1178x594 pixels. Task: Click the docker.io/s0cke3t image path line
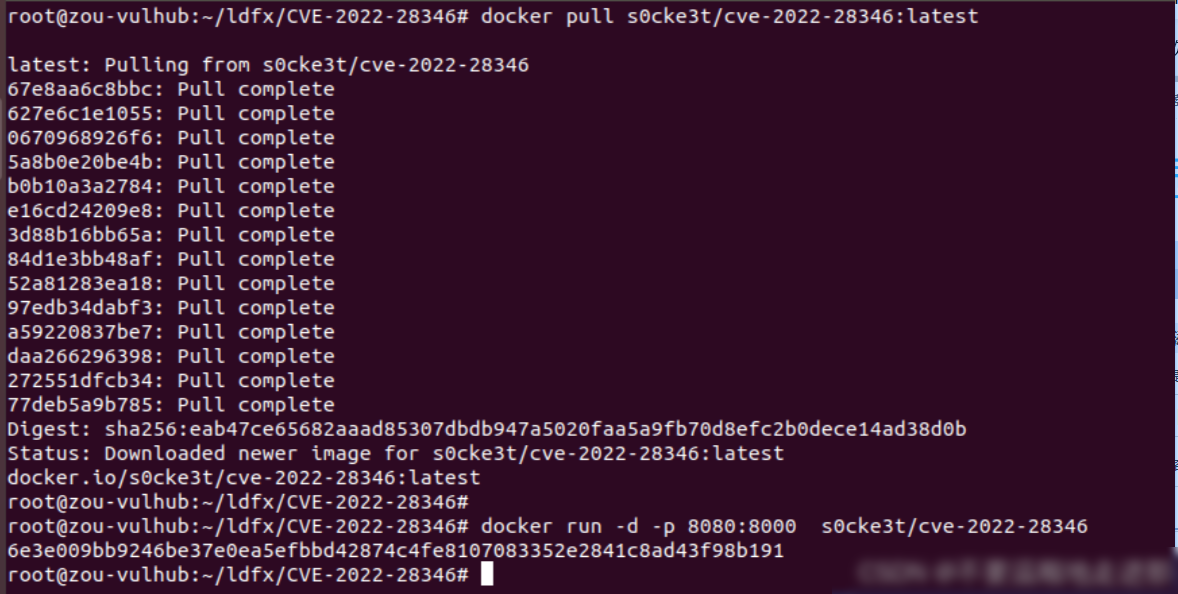(x=243, y=478)
